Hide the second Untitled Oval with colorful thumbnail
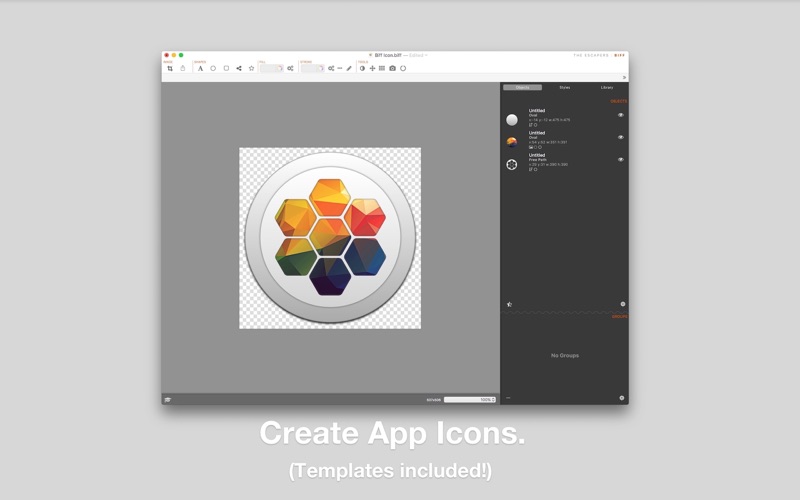800x500 pixels. [x=621, y=137]
